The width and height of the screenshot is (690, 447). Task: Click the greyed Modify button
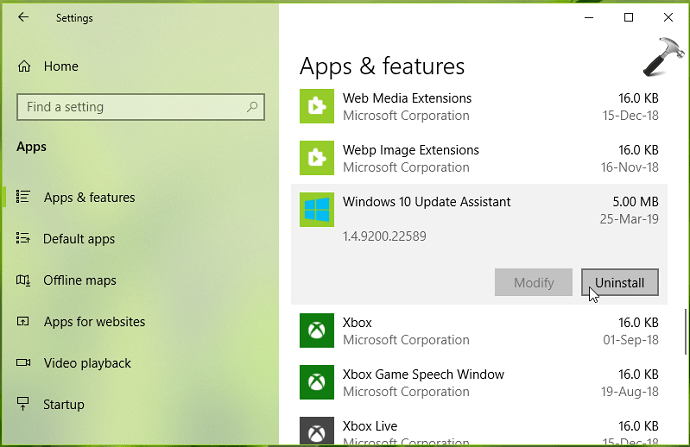(533, 282)
